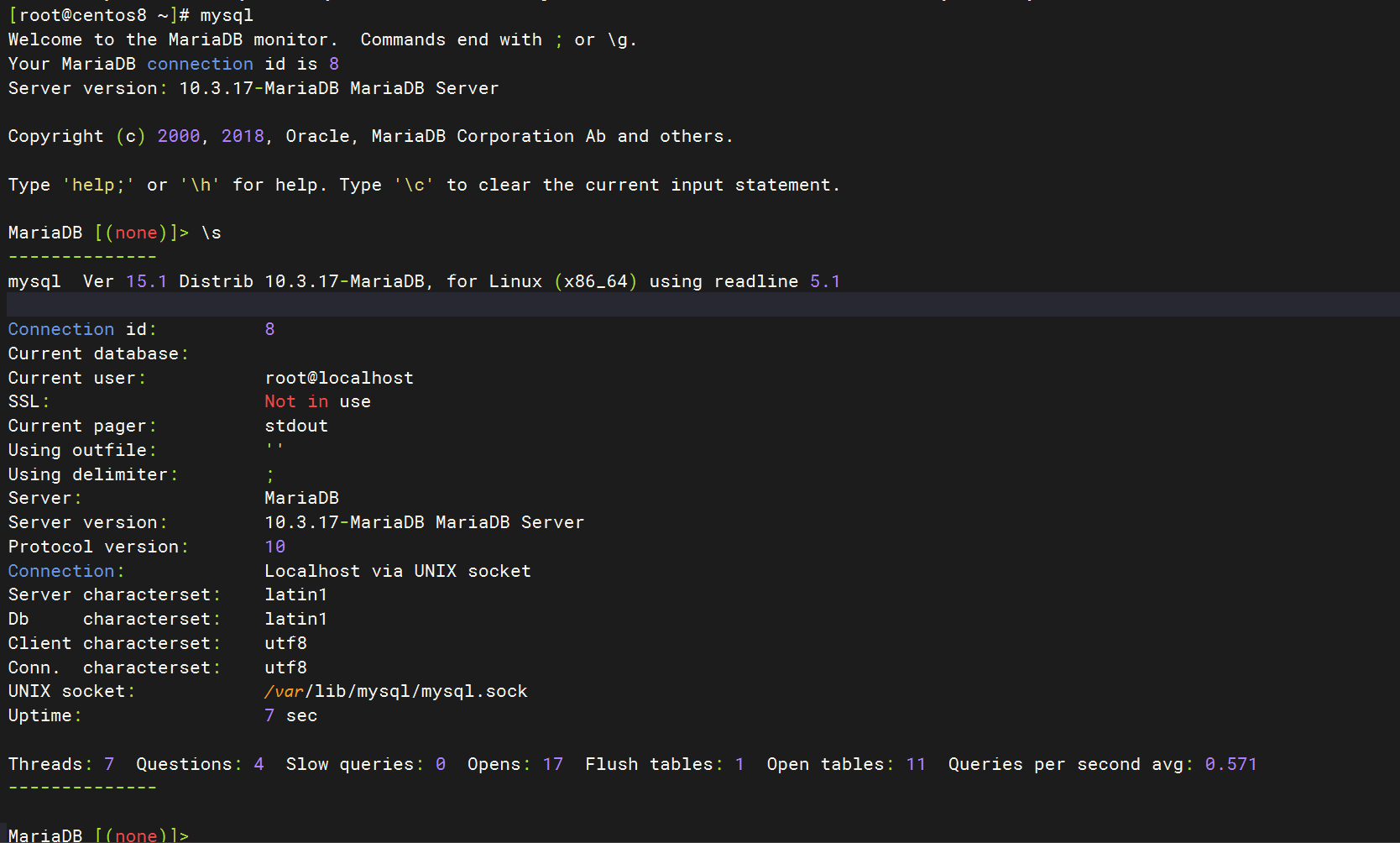The image size is (1400, 843).
Task: Click the 'Threads: 7' statistic
Action: pos(61,764)
